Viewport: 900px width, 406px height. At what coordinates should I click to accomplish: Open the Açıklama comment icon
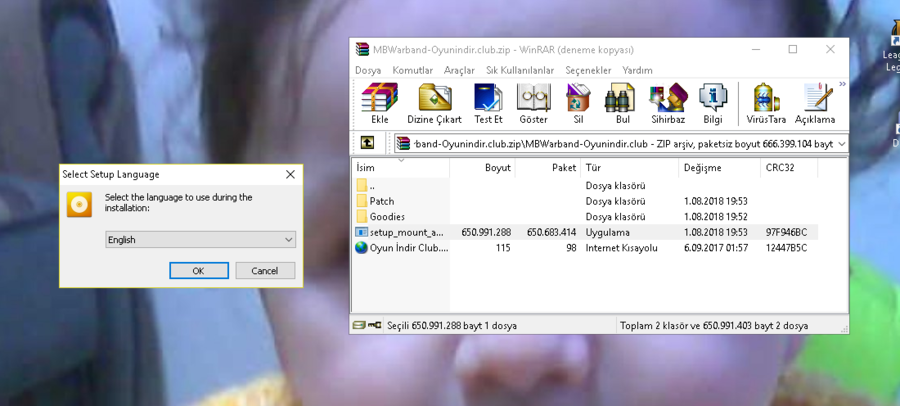pyautogui.click(x=815, y=103)
